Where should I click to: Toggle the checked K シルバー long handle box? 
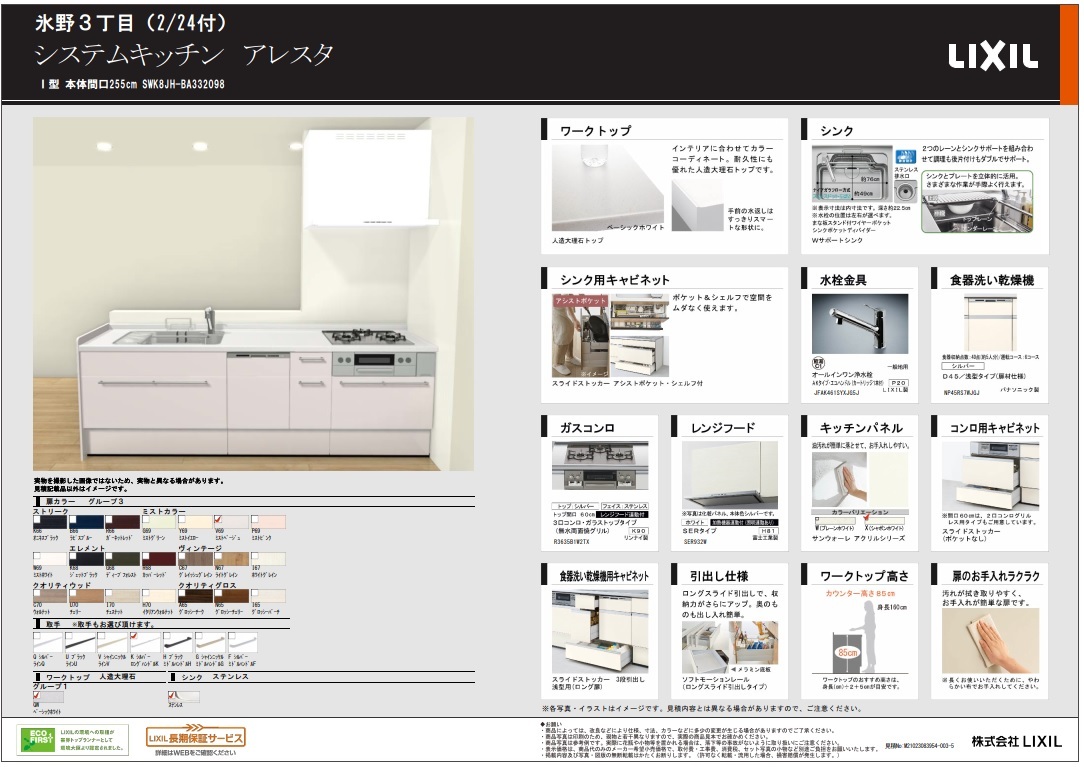click(x=133, y=635)
